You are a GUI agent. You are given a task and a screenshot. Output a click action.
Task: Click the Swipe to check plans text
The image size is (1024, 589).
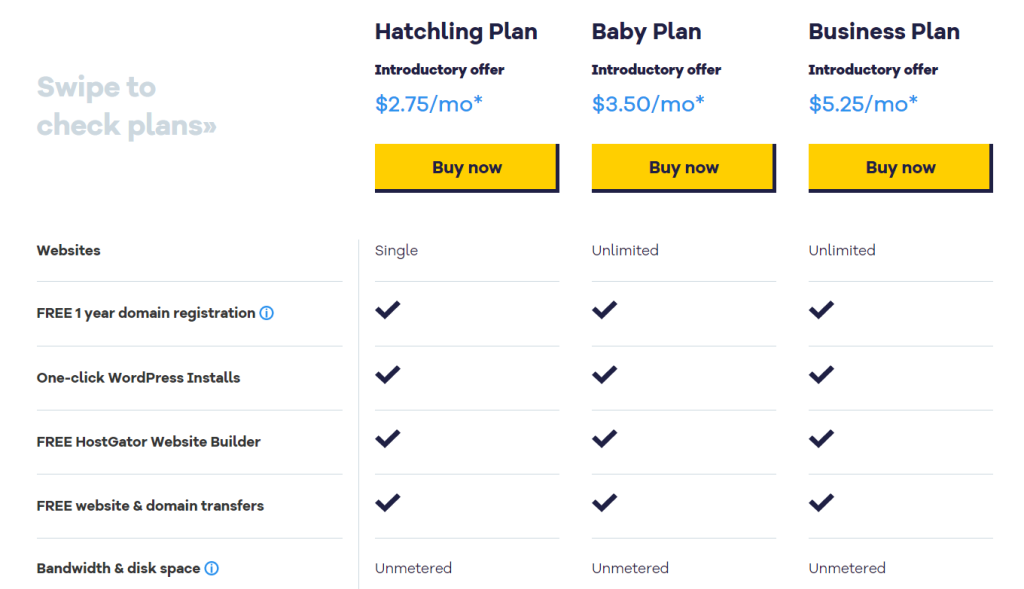126,106
